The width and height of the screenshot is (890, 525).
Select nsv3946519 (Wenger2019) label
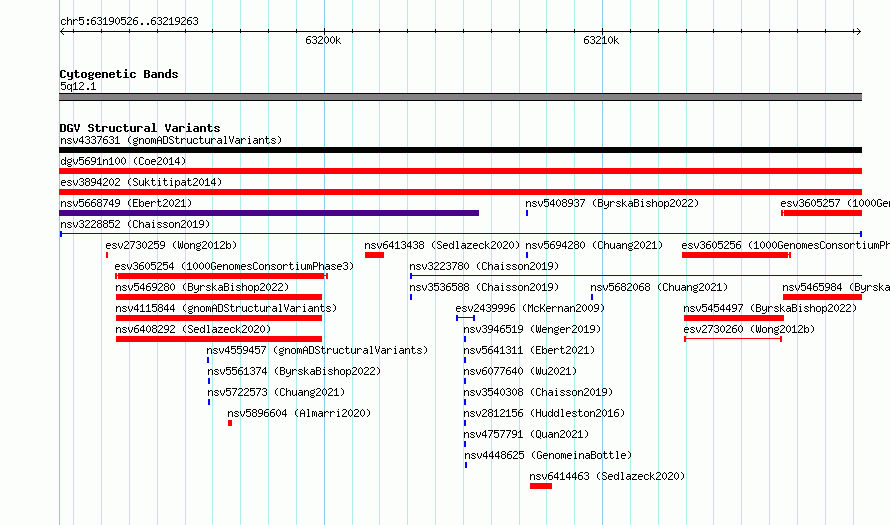pos(532,329)
